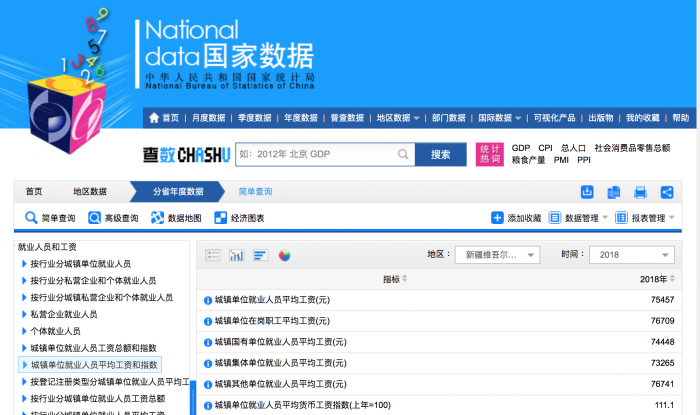The width and height of the screenshot is (700, 415).
Task: Click info icon beside 城镇单位就业人员平均工资(元)
Action: click(208, 300)
